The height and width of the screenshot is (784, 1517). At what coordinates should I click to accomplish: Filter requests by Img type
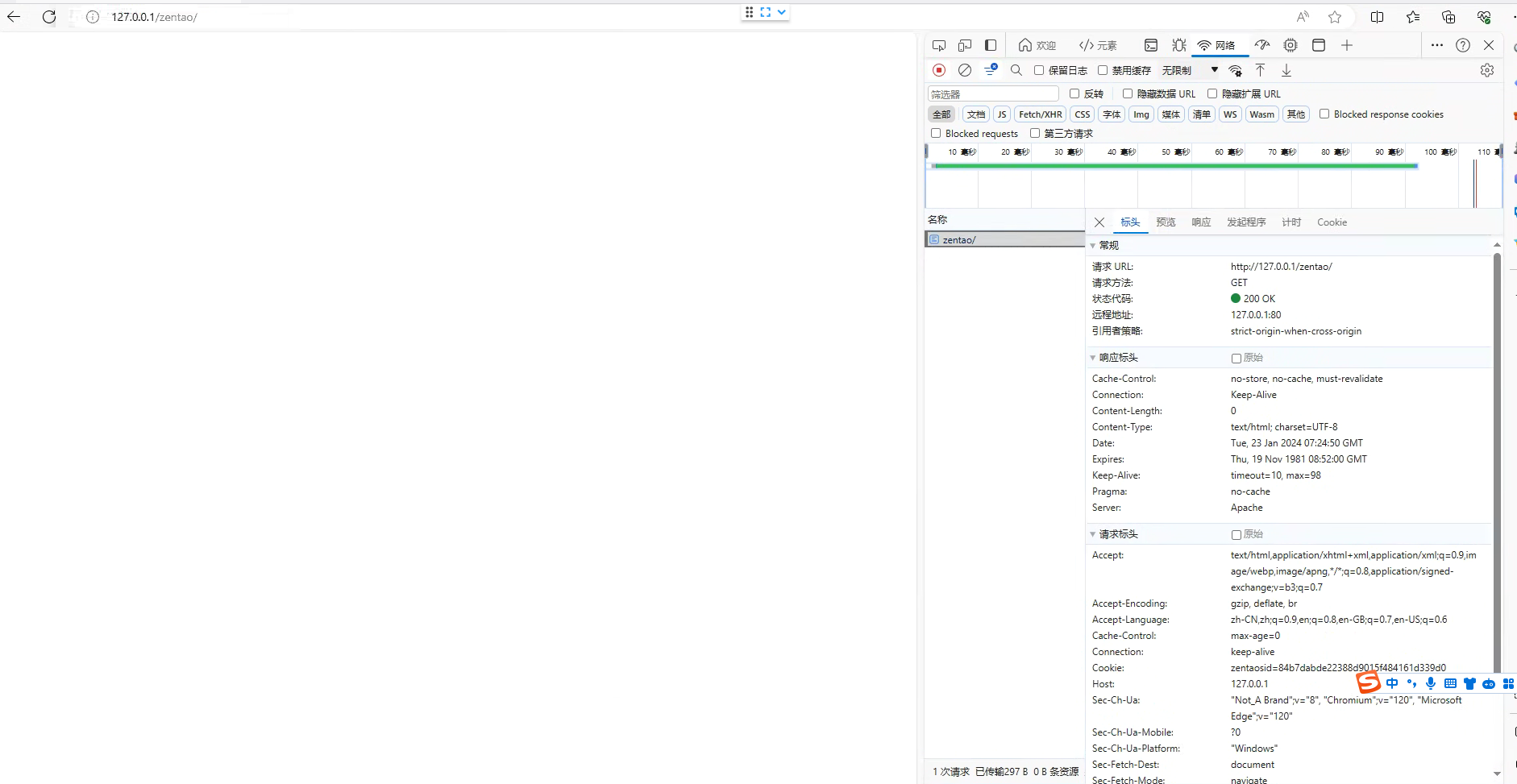click(1141, 114)
